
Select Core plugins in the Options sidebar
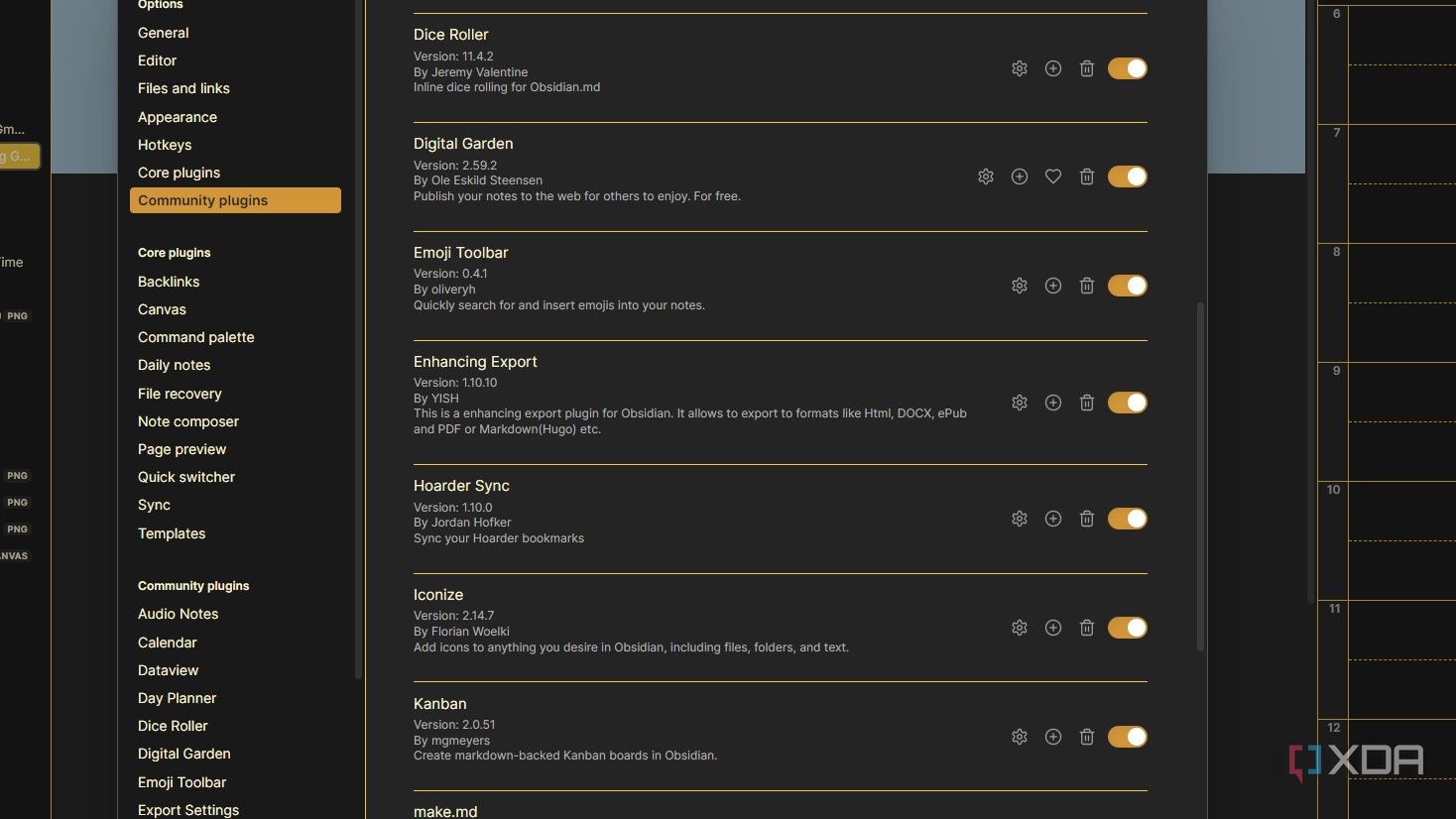[179, 173]
